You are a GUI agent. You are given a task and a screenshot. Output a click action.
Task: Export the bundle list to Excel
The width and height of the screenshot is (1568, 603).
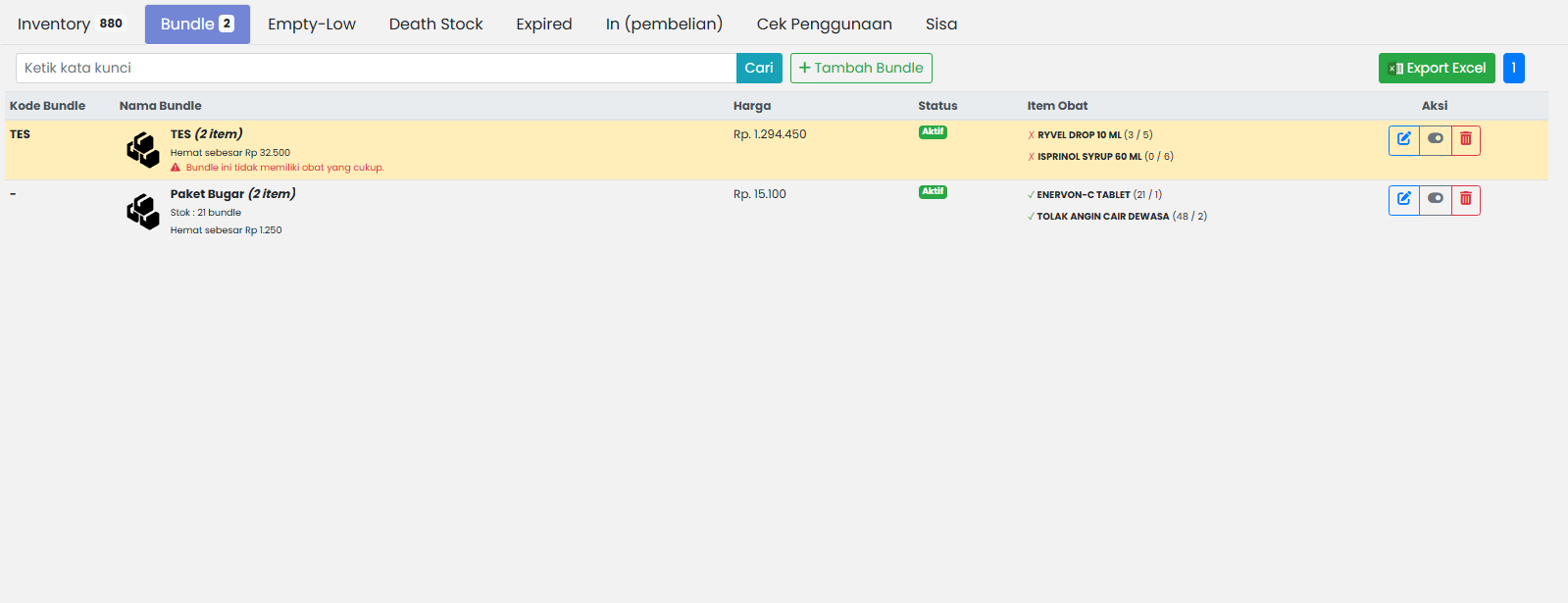tap(1436, 68)
